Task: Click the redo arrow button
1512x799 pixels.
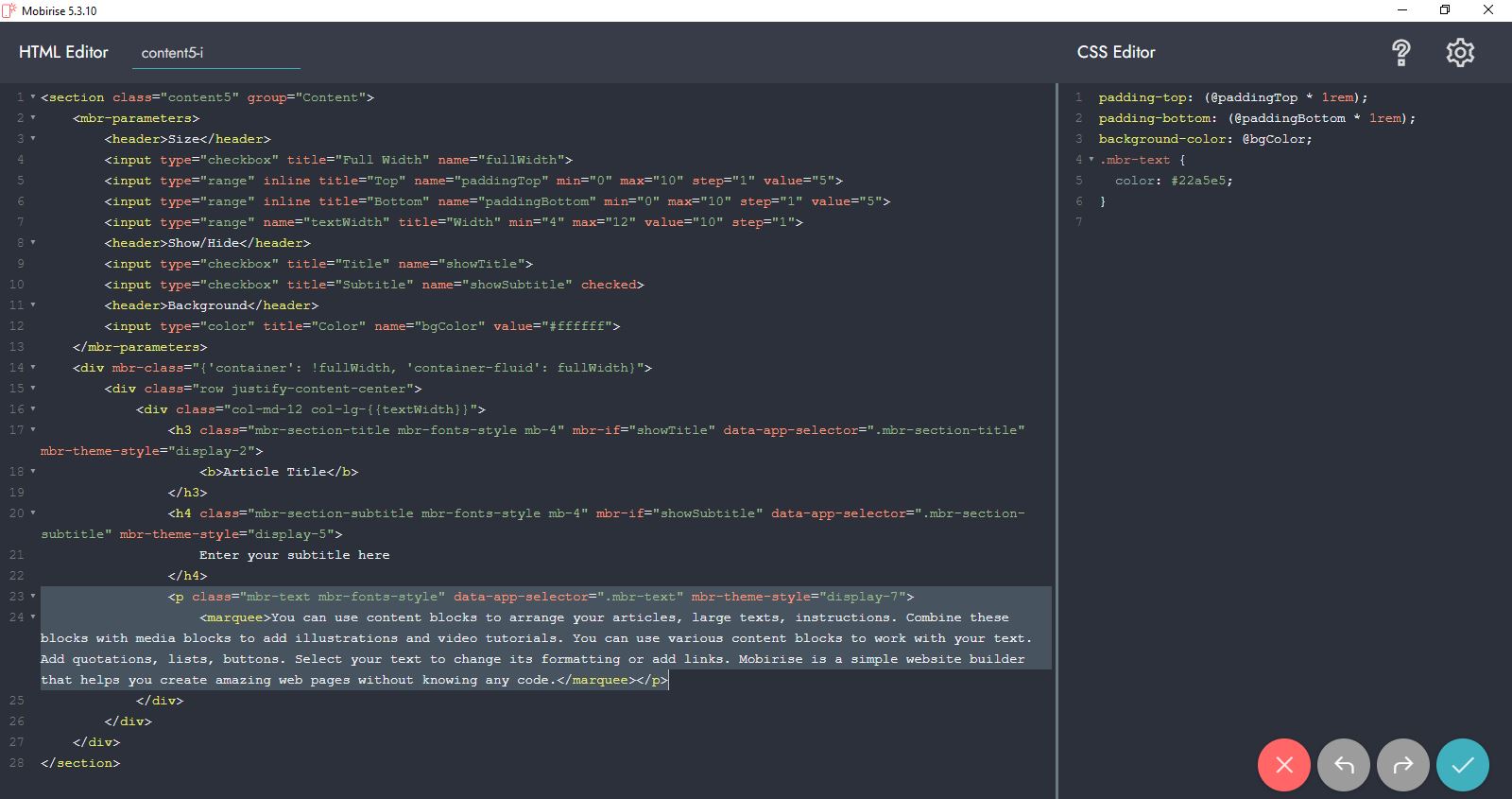Action: coord(1402,765)
